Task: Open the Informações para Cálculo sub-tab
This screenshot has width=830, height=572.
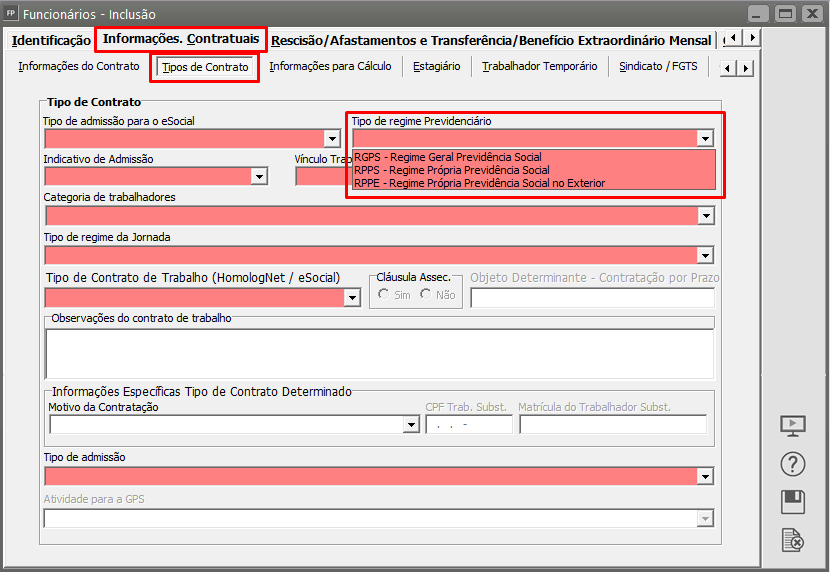Action: (330, 67)
